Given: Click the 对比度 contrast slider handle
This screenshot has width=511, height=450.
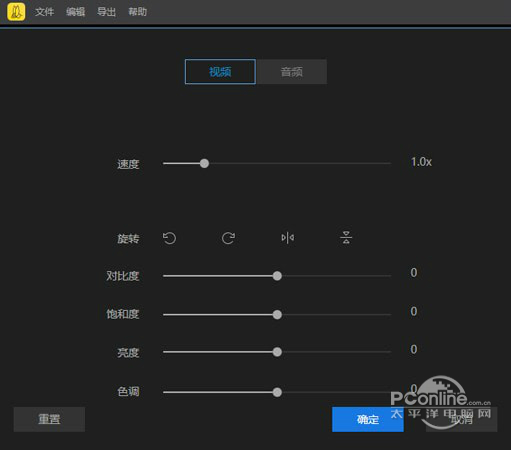Looking at the screenshot, I should coord(277,276).
